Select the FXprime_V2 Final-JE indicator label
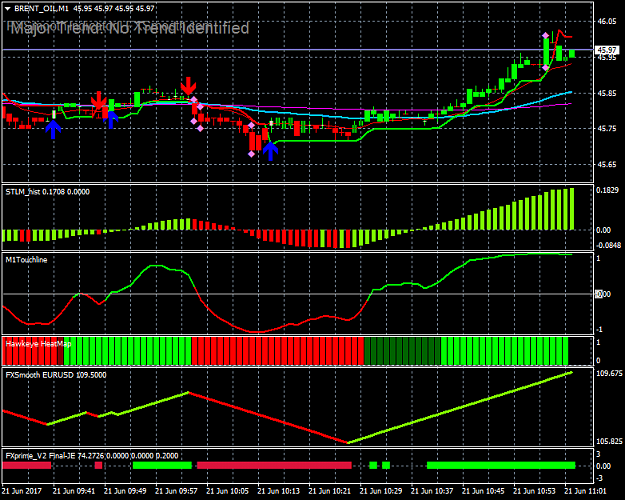Image resolution: width=625 pixels, height=500 pixels. pos(92,456)
